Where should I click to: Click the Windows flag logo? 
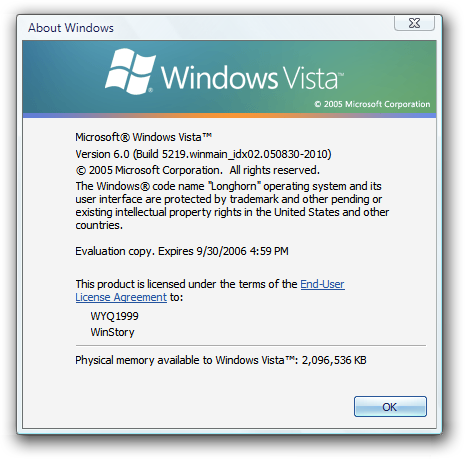click(x=130, y=71)
